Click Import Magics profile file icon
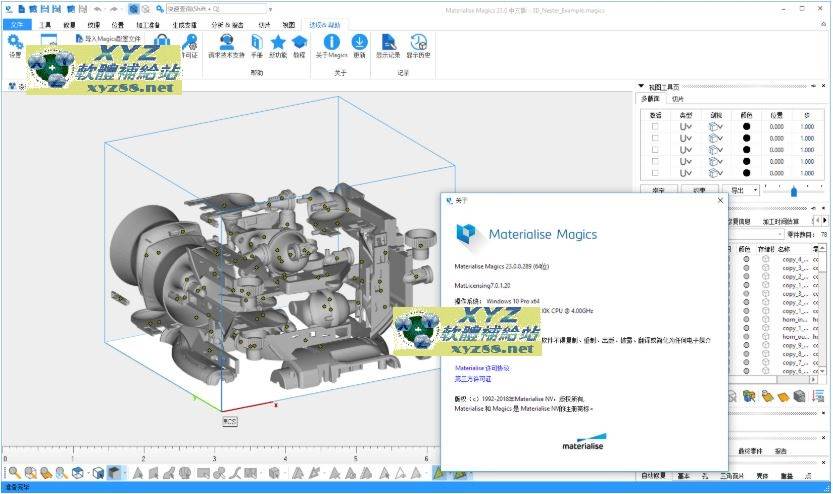The width and height of the screenshot is (833, 494). pyautogui.click(x=79, y=39)
